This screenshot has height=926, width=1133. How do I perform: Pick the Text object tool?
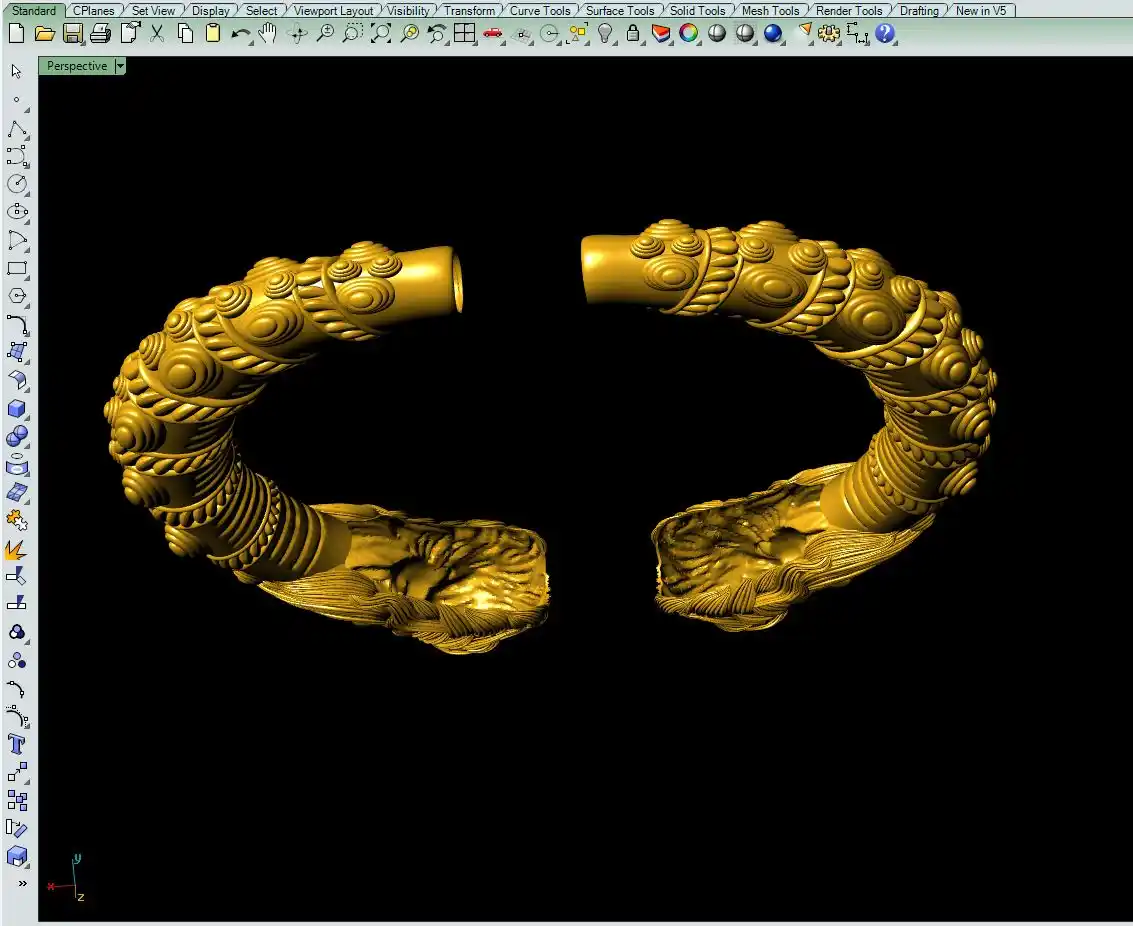[17, 744]
